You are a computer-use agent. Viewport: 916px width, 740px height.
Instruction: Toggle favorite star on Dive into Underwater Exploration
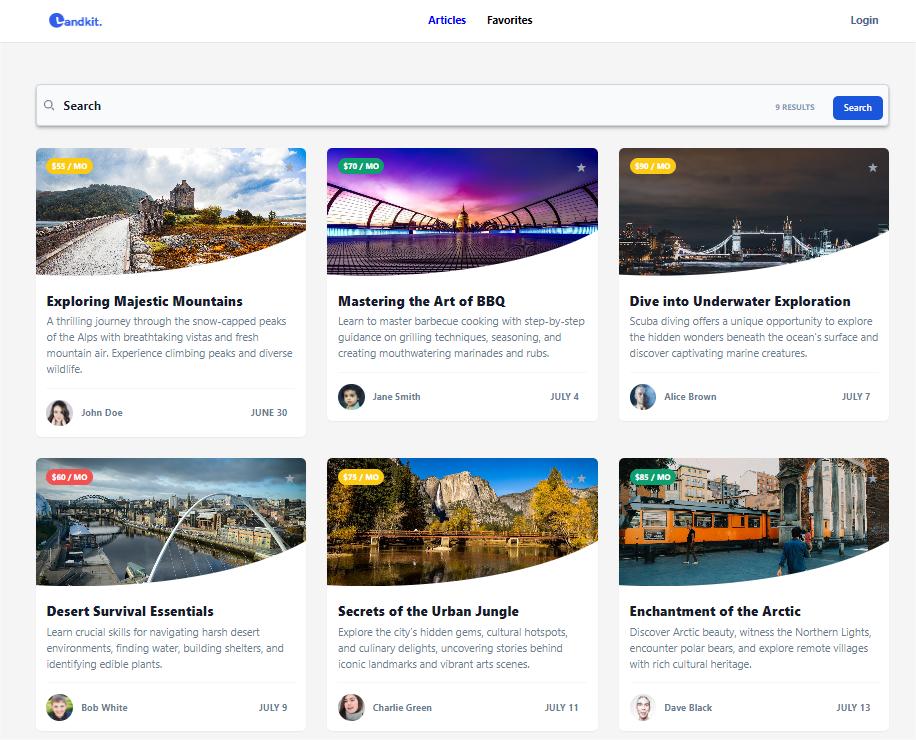coord(872,168)
